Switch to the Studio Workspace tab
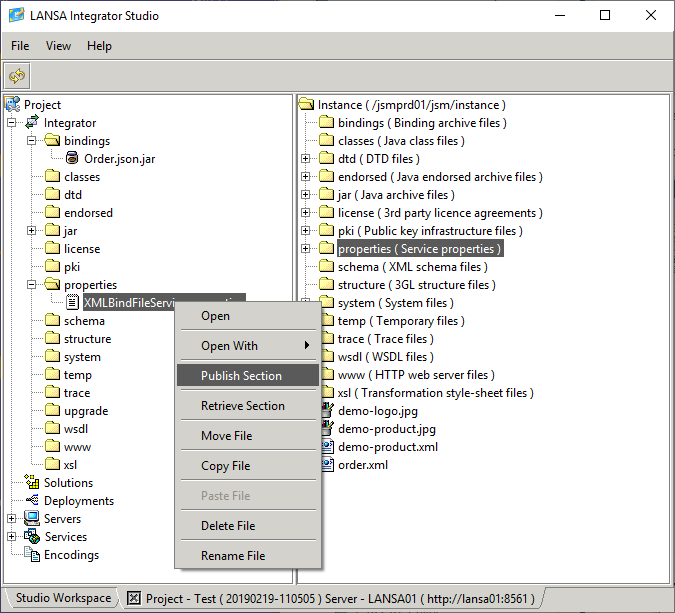Image resolution: width=675 pixels, height=613 pixels. (x=63, y=598)
